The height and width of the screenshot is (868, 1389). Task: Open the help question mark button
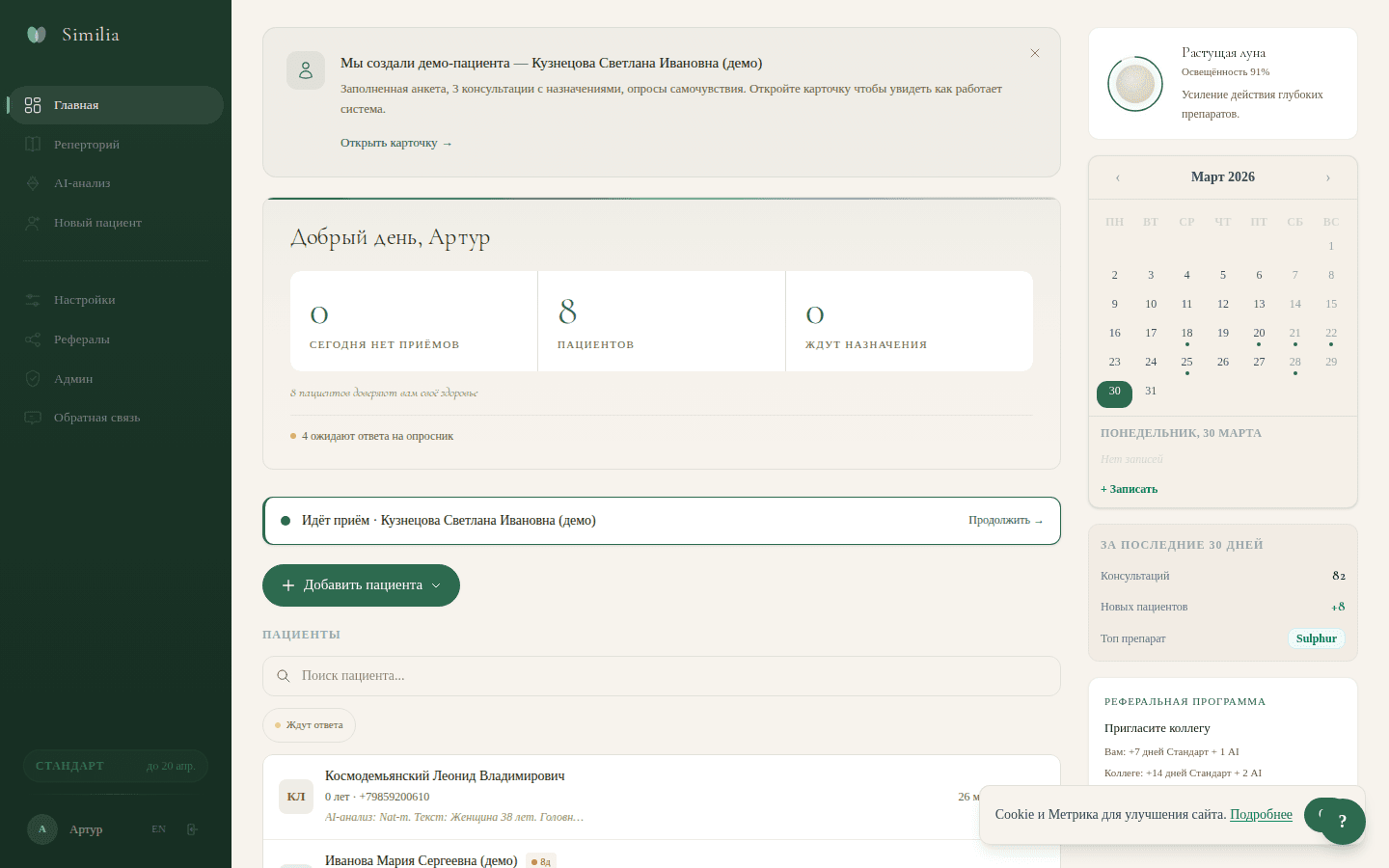1342,822
